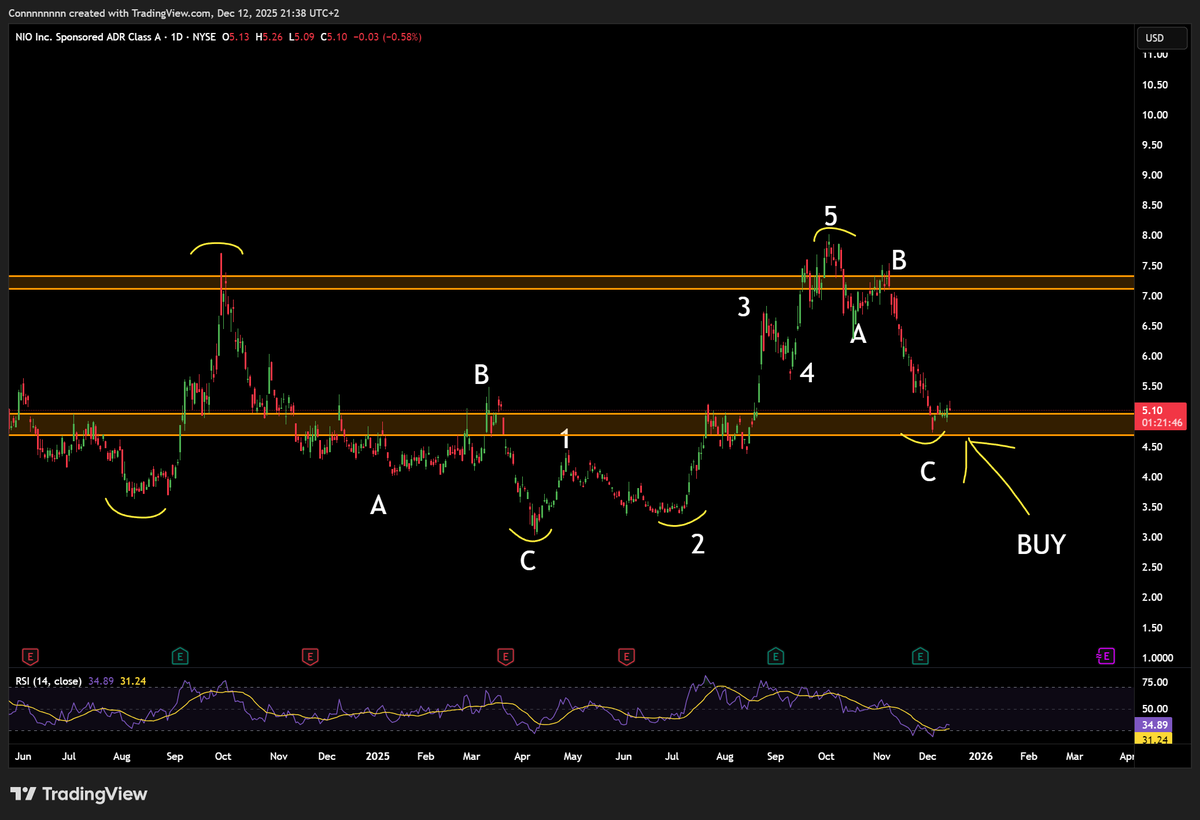Click the red earnings marker near late March 2025
The width and height of the screenshot is (1200, 820).
[x=505, y=656]
